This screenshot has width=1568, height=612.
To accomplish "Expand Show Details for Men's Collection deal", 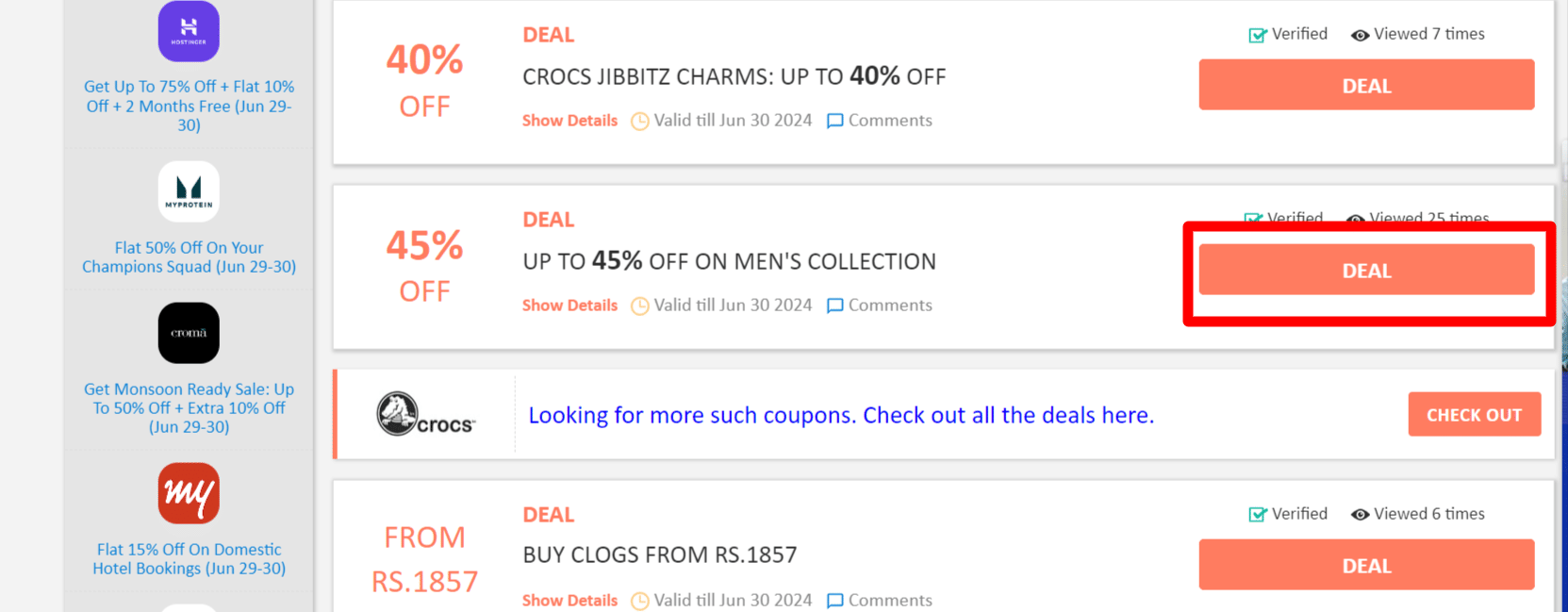I will tap(569, 306).
